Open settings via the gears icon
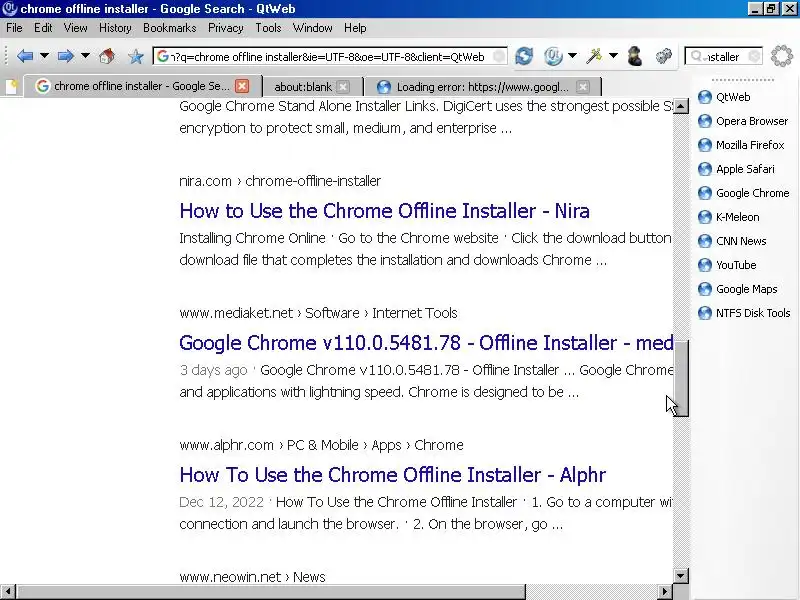800x600 pixels. 663,56
